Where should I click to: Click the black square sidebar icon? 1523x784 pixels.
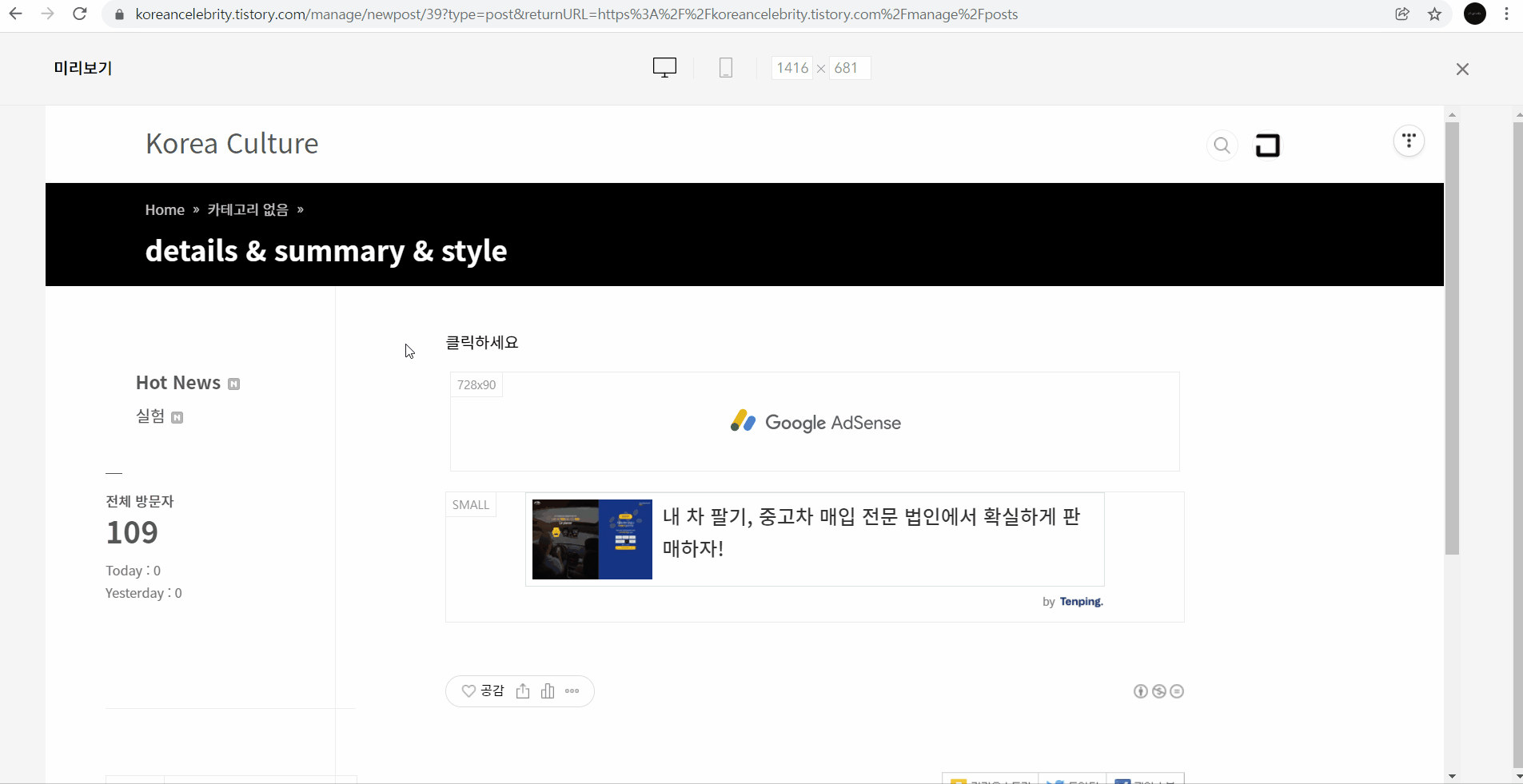pos(1268,145)
